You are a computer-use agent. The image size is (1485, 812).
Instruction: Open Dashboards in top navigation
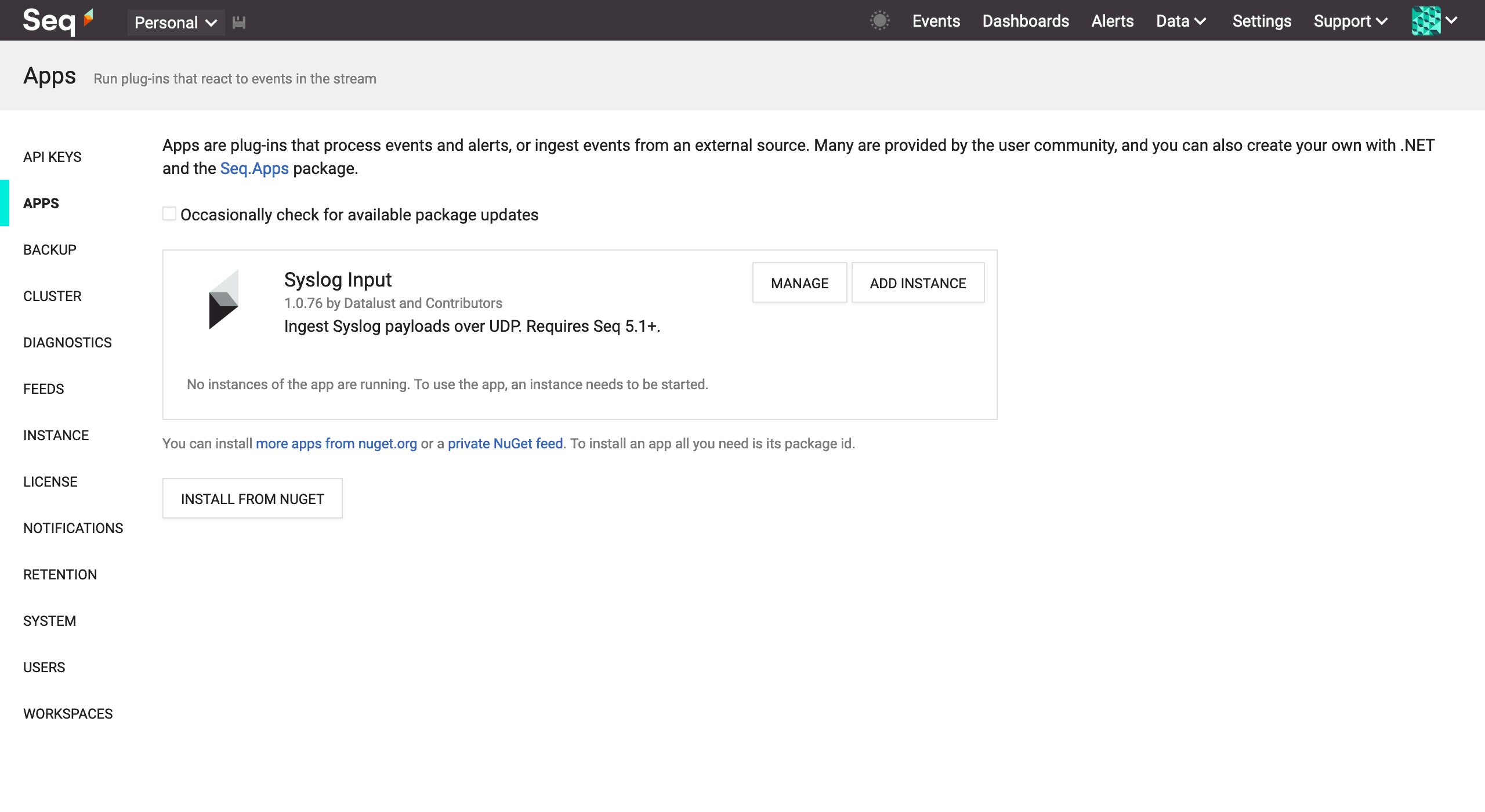pos(1025,21)
